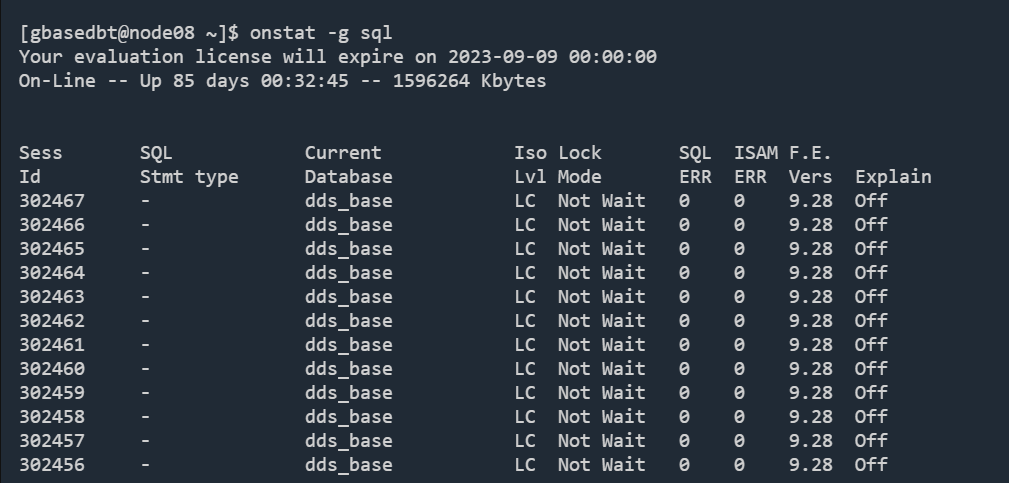Click session id 302463
The image size is (1009, 483).
52,296
